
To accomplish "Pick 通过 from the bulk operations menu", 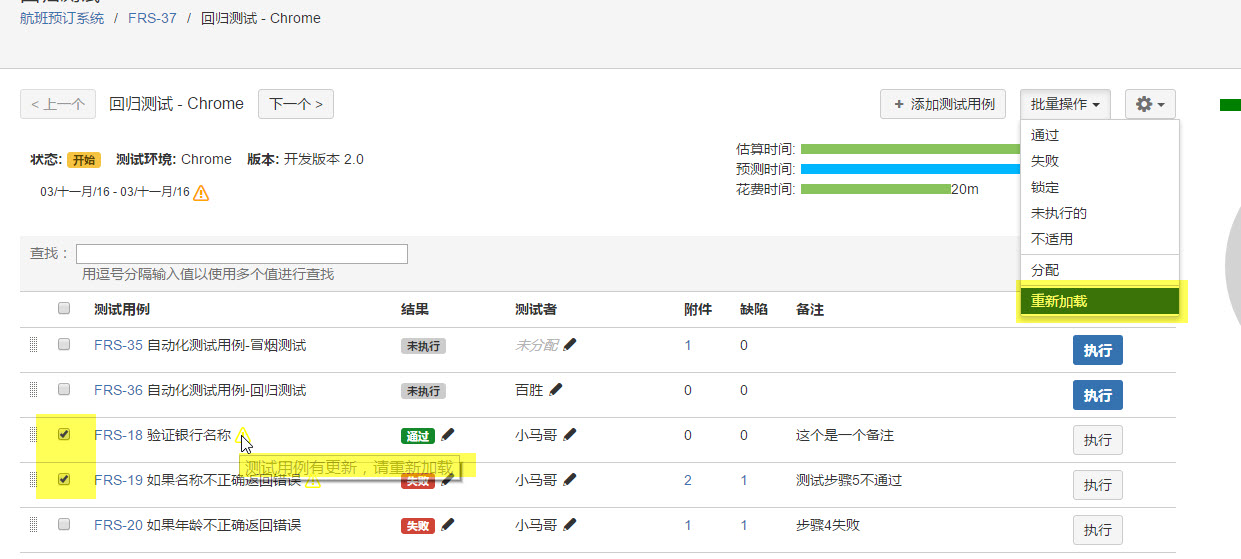I will coord(1045,135).
